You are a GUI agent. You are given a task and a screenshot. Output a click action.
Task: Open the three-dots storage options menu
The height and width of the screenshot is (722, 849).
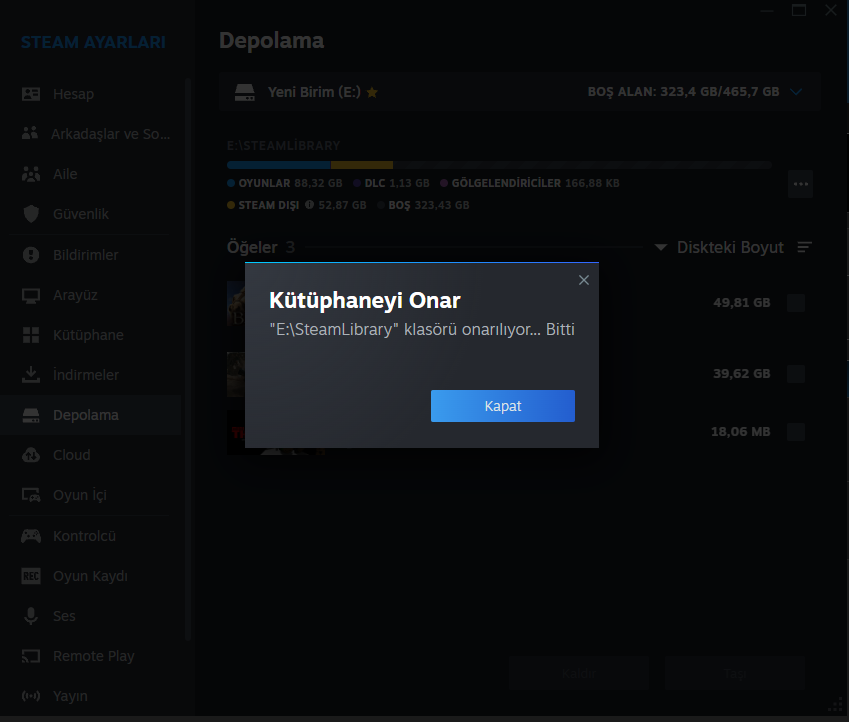click(801, 184)
